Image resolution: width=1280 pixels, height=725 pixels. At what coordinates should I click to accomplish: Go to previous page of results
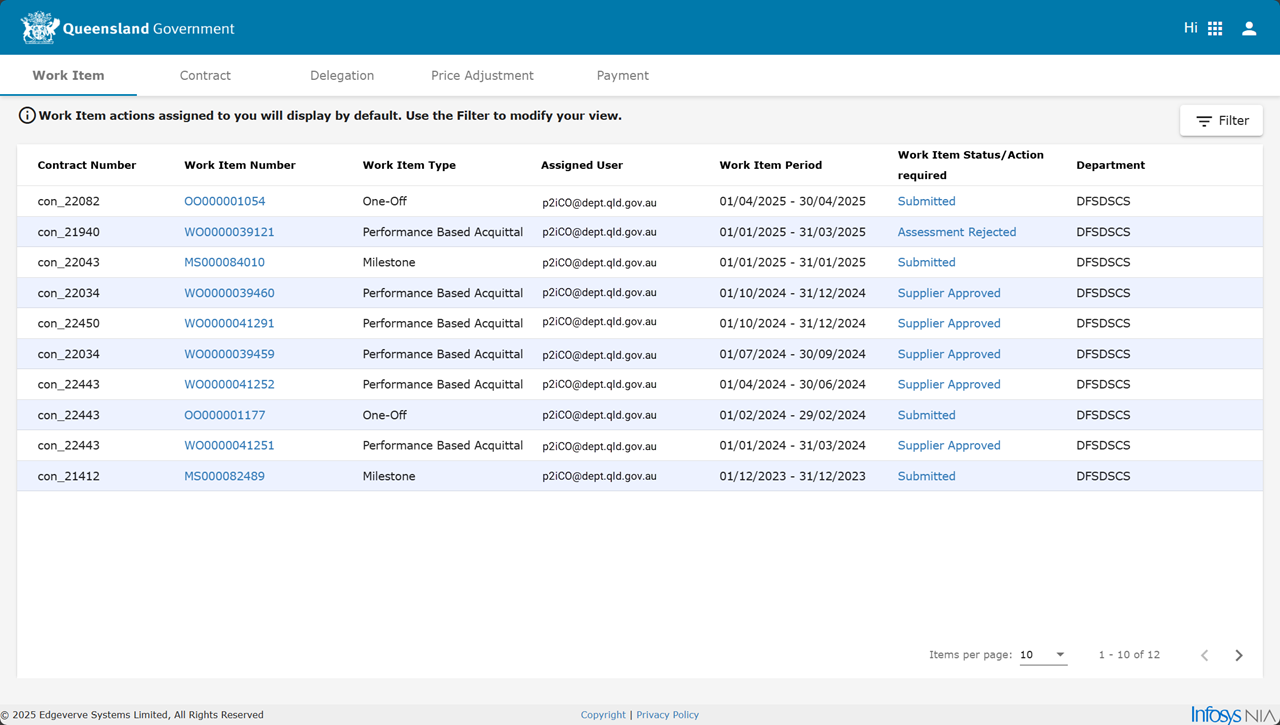[1204, 655]
